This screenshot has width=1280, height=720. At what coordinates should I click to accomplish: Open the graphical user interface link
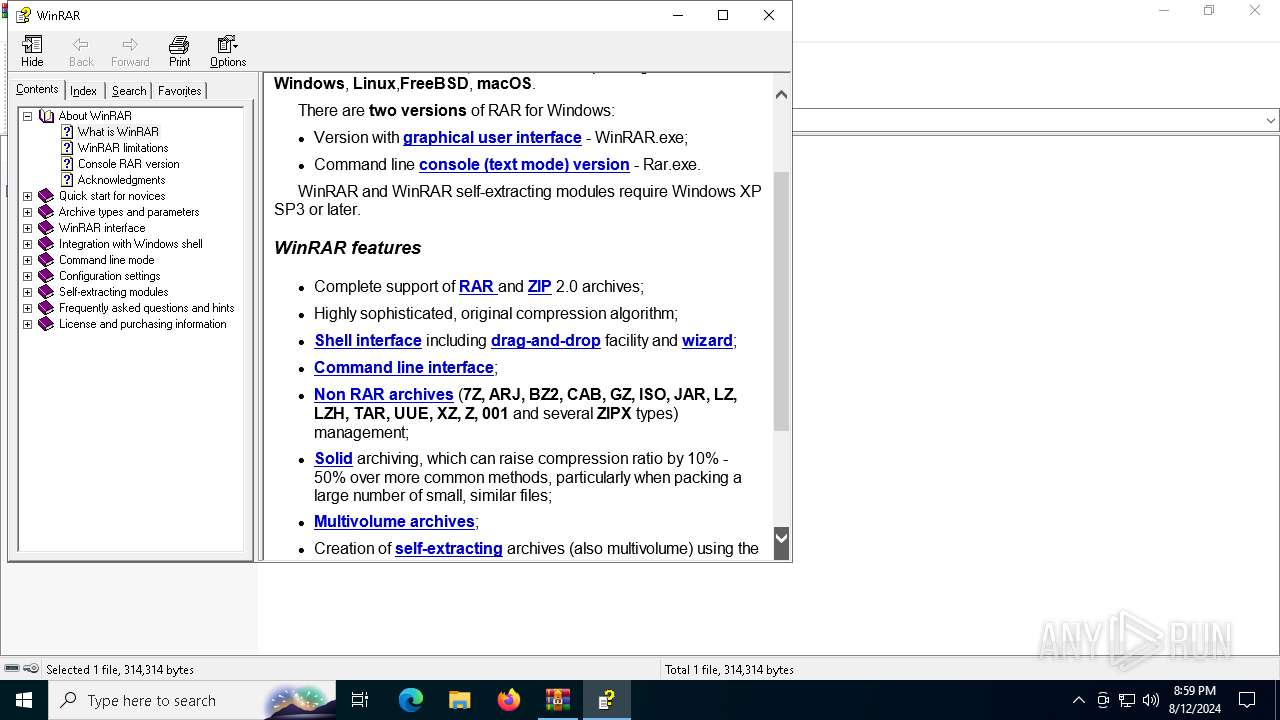(492, 138)
